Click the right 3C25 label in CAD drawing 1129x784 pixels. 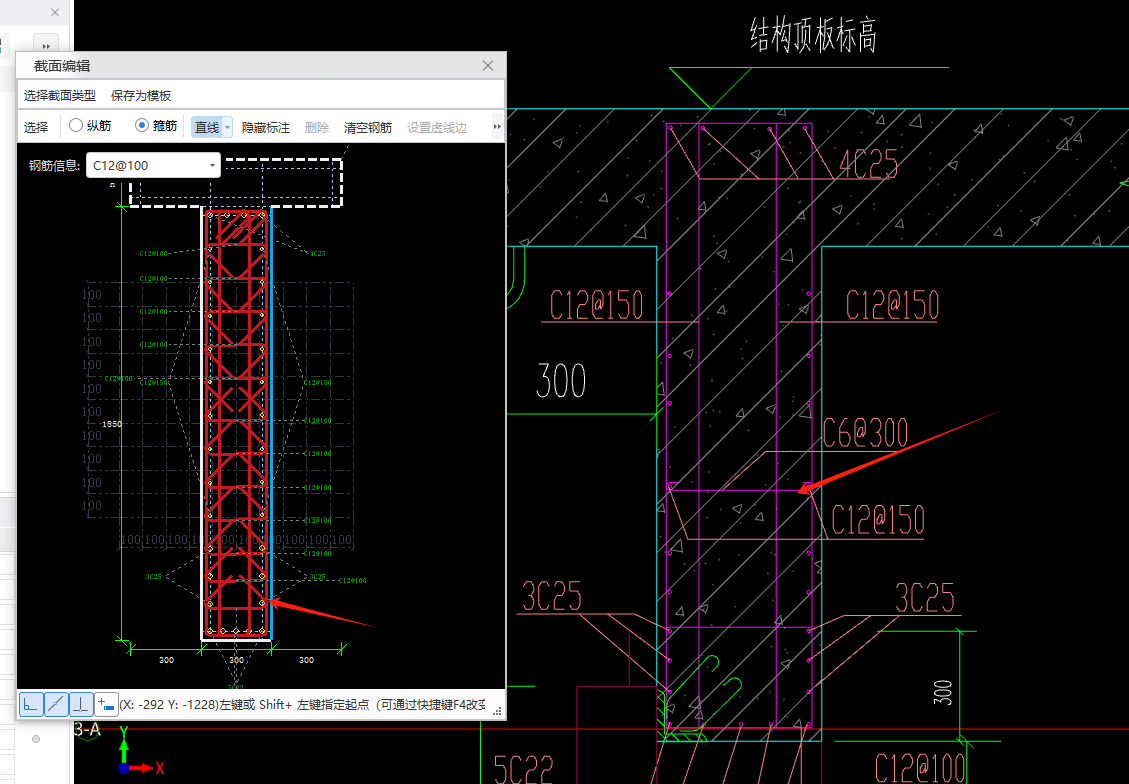pyautogui.click(x=925, y=597)
